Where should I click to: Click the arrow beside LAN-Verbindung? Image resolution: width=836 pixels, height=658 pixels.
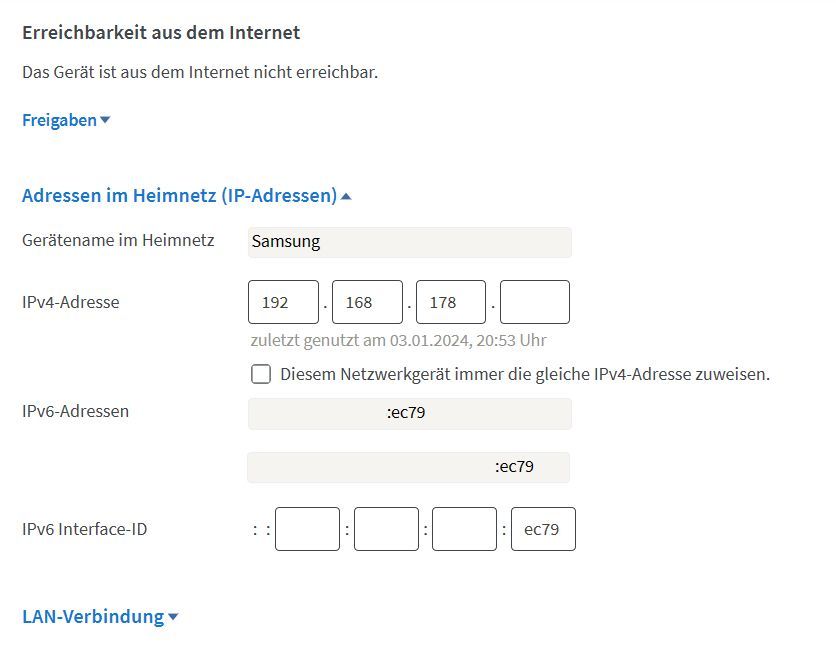tap(172, 617)
